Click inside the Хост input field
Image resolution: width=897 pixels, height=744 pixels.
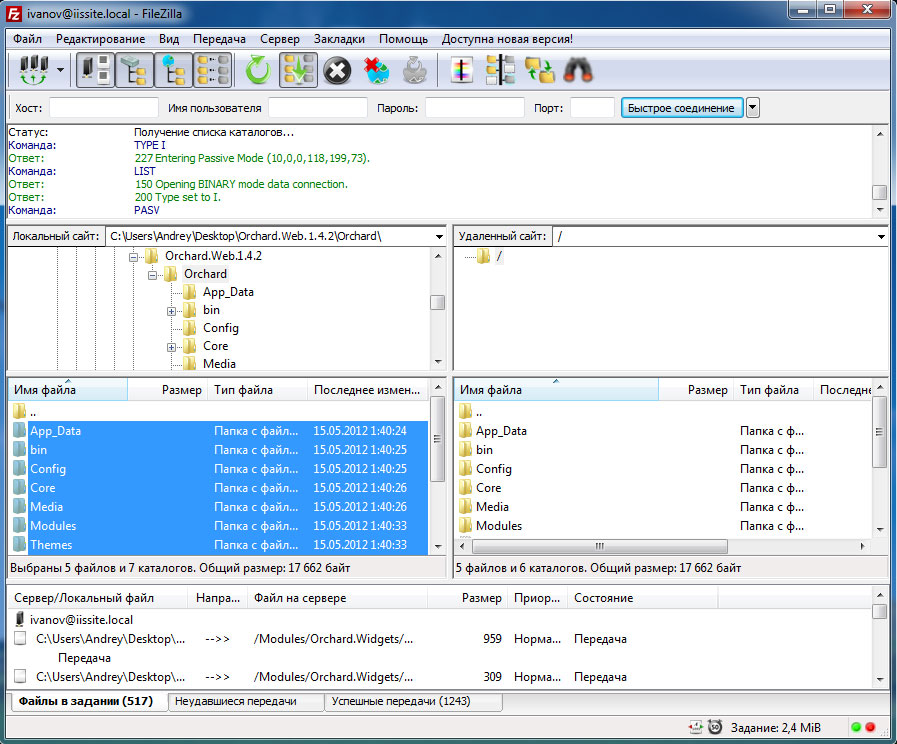[104, 108]
